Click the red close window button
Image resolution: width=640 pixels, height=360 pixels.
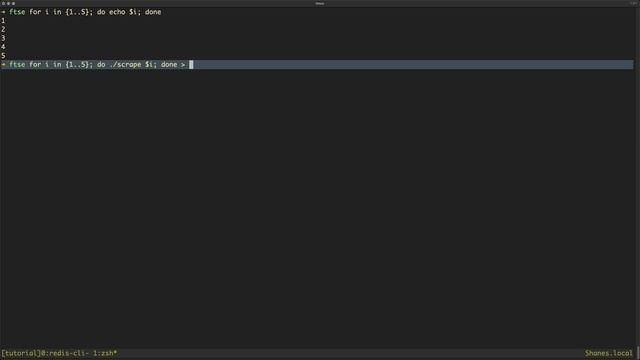pos(3,3)
